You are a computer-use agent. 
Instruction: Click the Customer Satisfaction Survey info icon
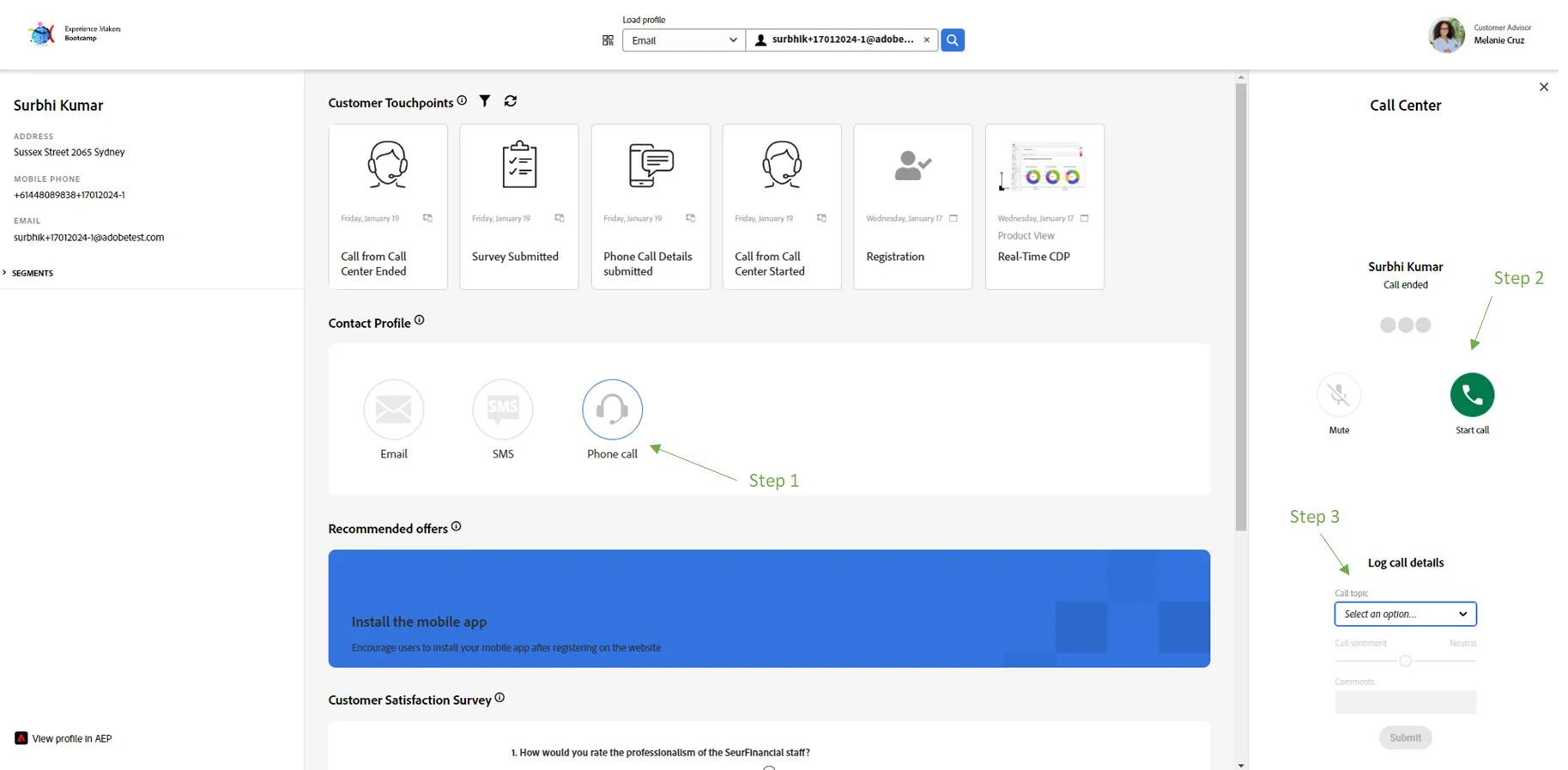coord(499,698)
